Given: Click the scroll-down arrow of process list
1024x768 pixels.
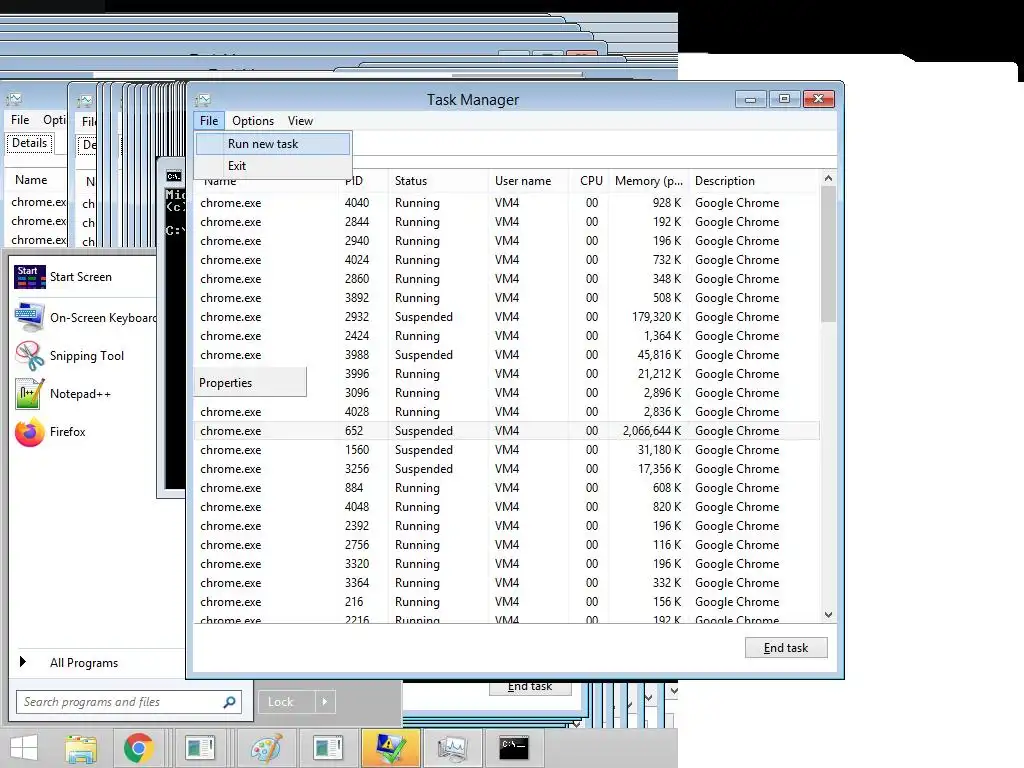Looking at the screenshot, I should (828, 615).
